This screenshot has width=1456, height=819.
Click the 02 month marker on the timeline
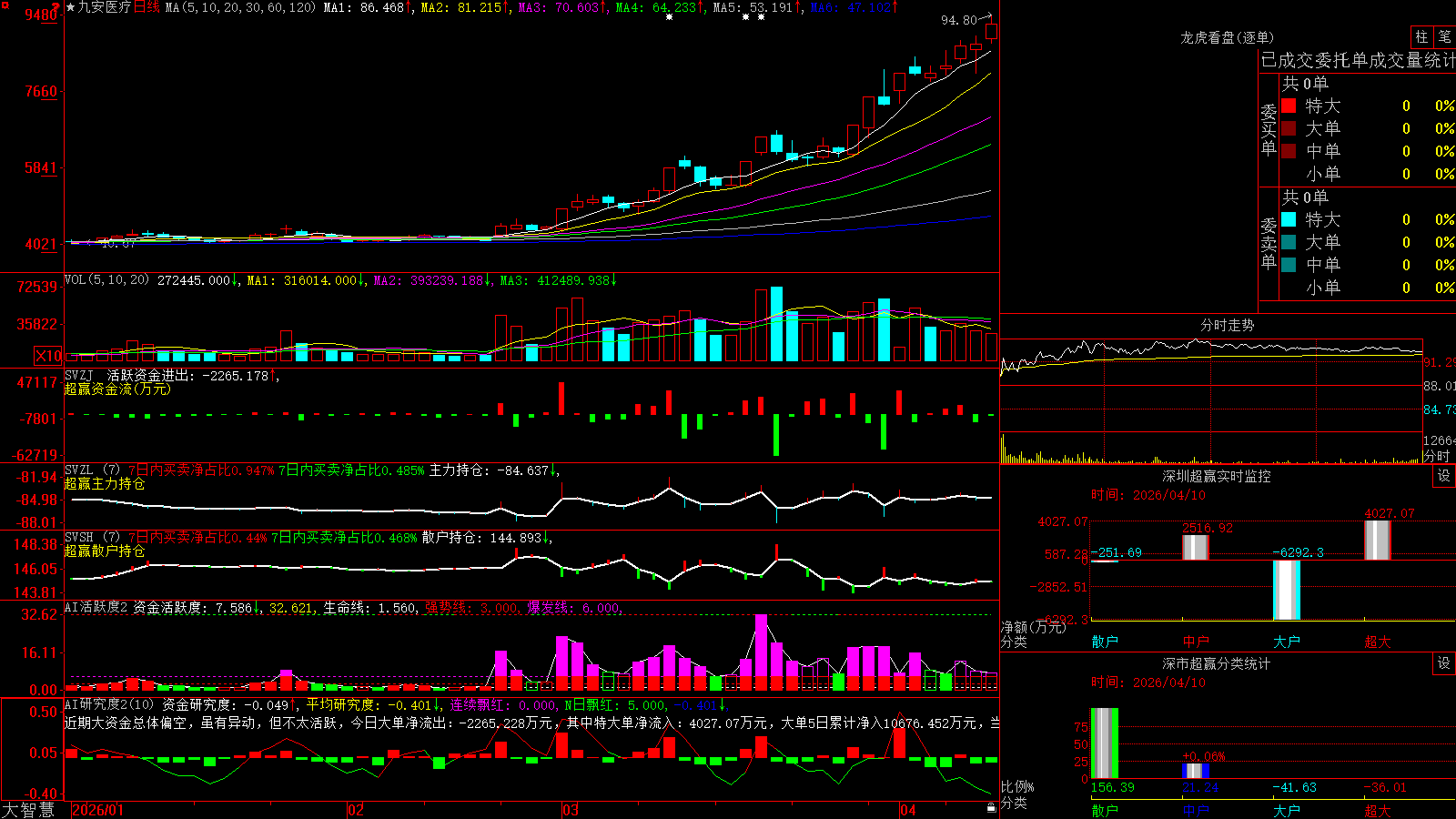click(x=356, y=810)
